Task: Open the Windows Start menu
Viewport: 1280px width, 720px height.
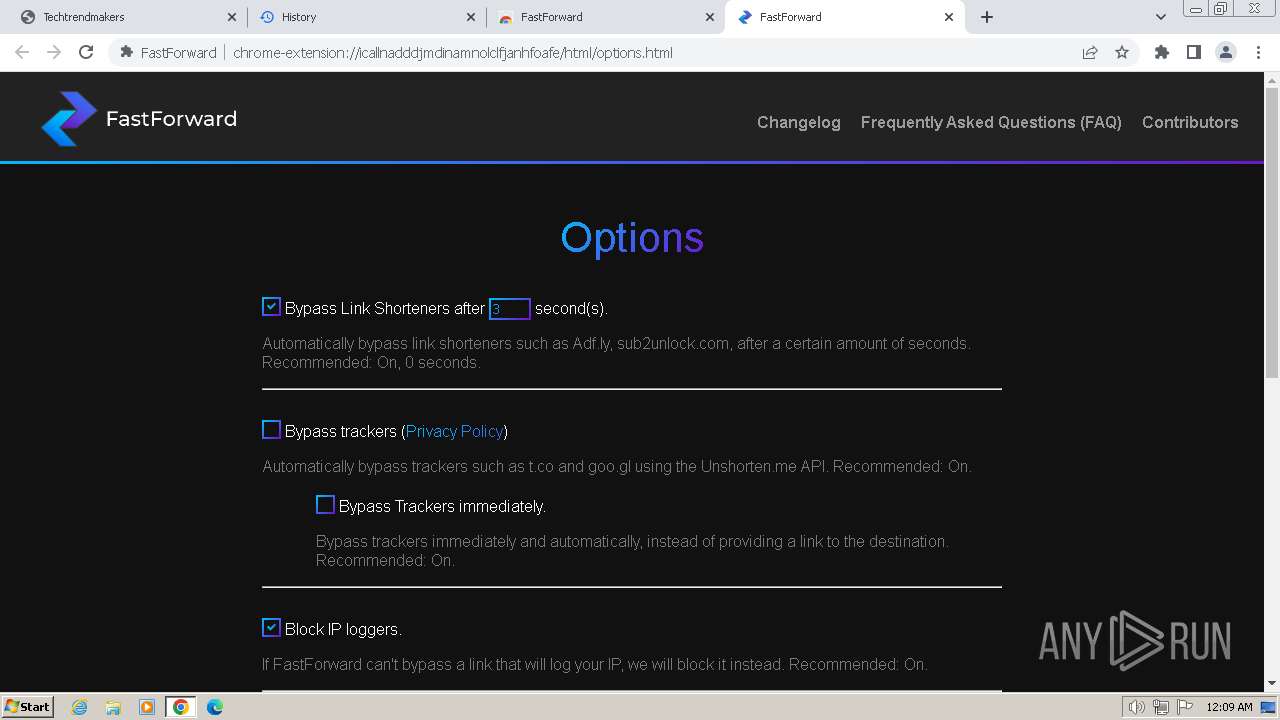Action: coord(27,706)
